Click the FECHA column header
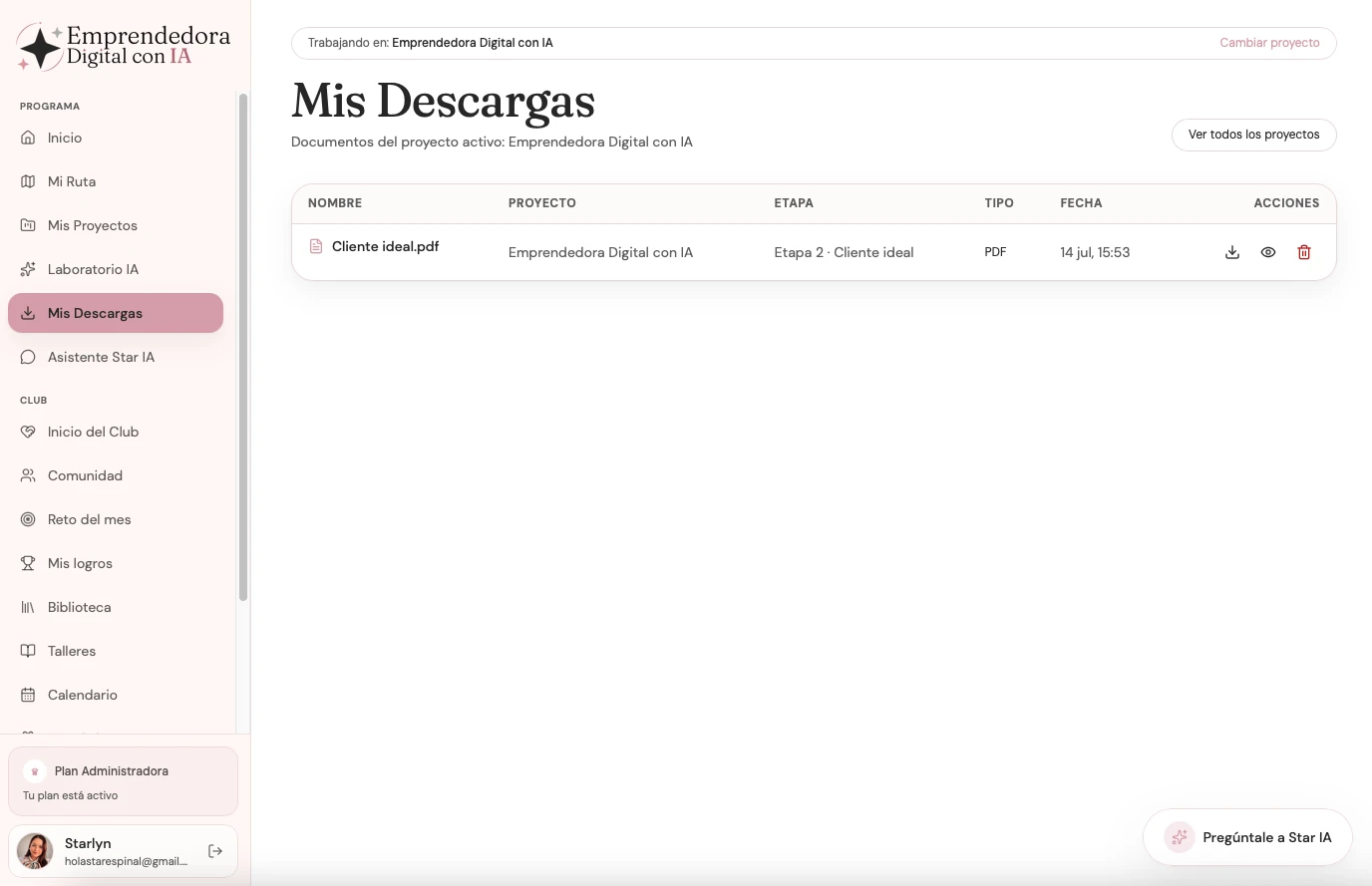 (x=1081, y=203)
